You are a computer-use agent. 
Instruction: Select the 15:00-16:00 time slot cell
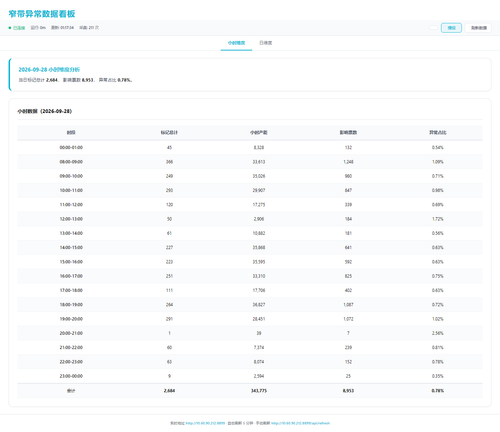[x=71, y=262]
